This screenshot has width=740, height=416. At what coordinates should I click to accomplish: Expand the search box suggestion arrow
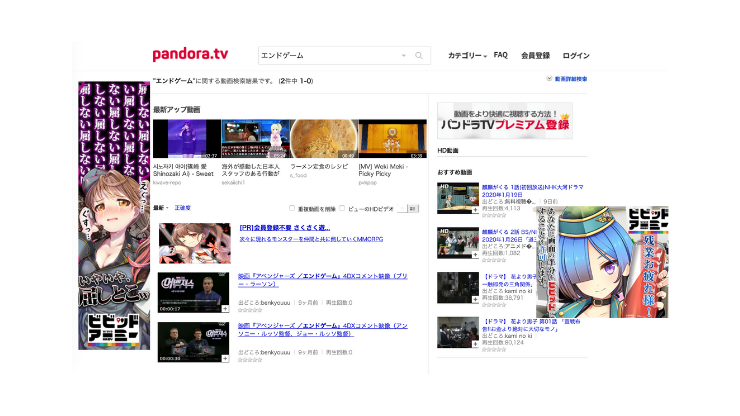404,56
